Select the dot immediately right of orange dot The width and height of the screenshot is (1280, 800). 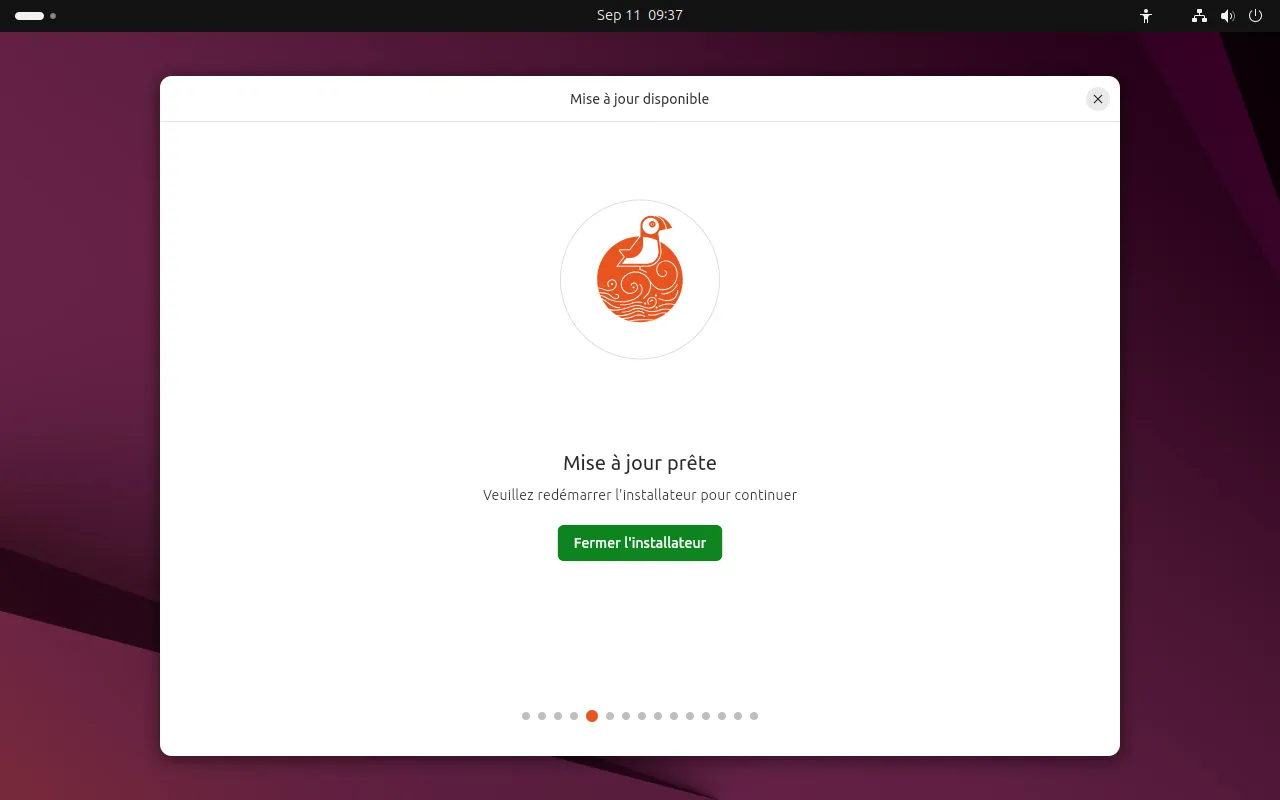coord(610,716)
